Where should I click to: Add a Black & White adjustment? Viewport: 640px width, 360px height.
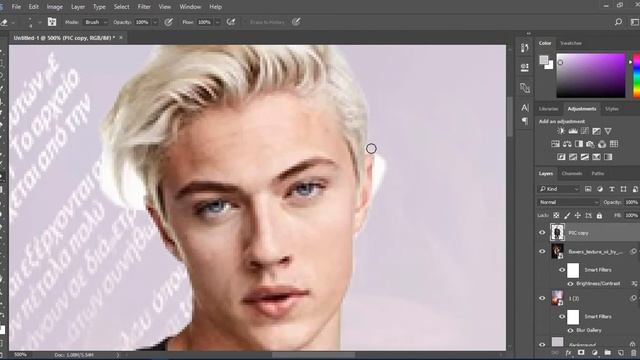pos(579,144)
